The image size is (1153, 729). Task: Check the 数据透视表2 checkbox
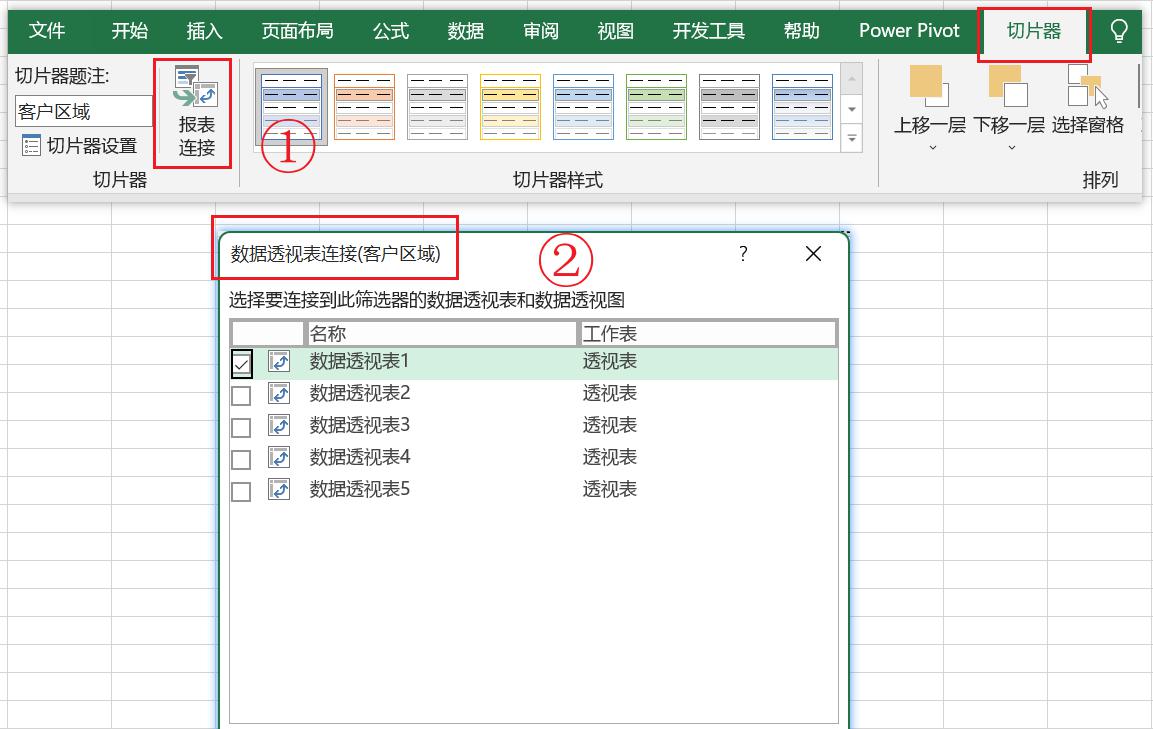tap(241, 396)
